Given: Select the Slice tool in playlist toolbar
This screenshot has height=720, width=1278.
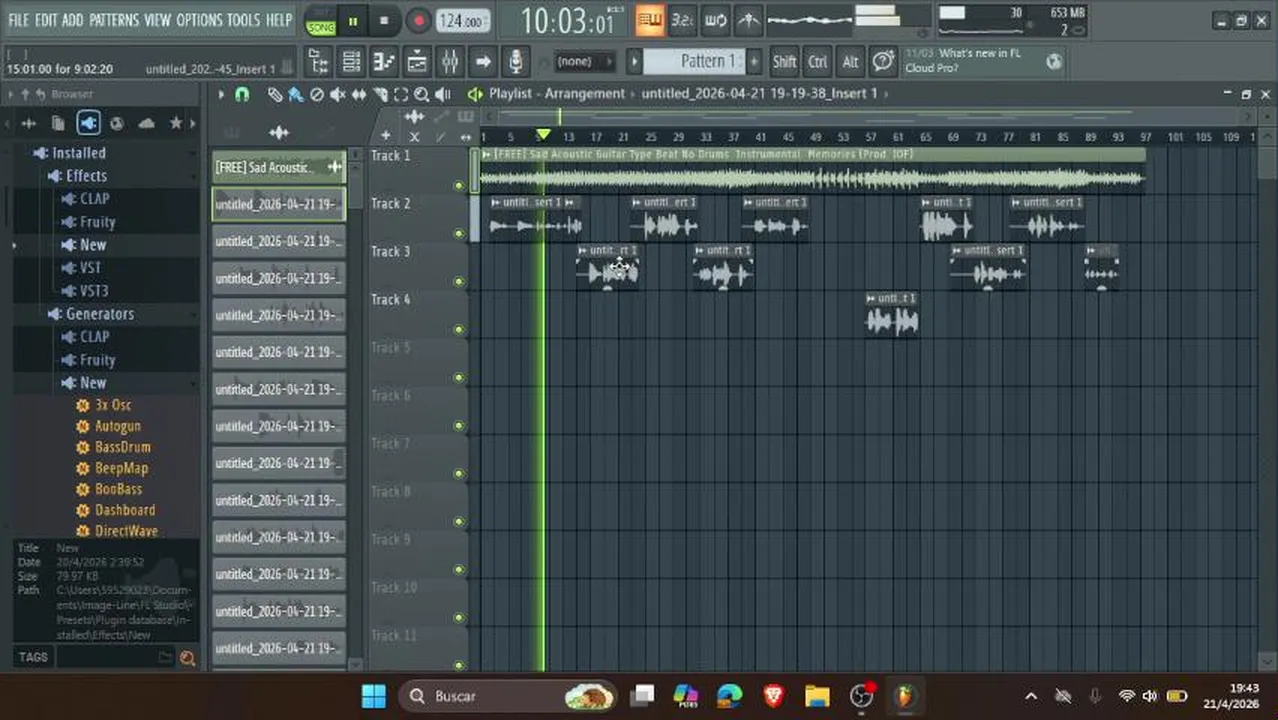Looking at the screenshot, I should pos(380,94).
